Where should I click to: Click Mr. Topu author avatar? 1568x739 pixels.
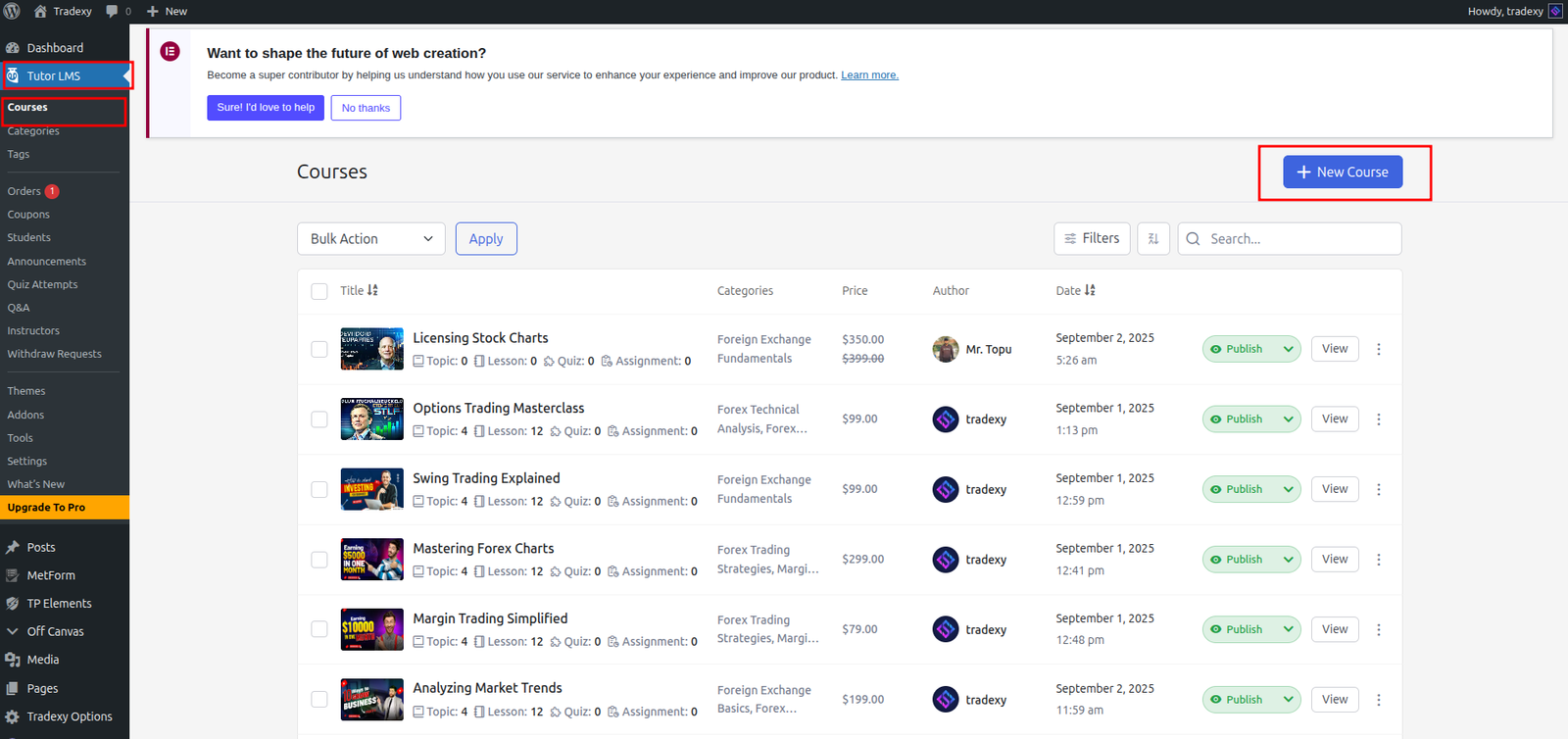946,349
